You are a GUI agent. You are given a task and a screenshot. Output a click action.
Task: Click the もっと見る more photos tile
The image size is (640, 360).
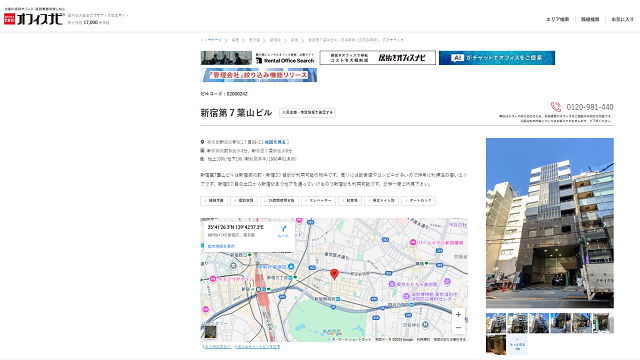pyautogui.click(x=517, y=345)
